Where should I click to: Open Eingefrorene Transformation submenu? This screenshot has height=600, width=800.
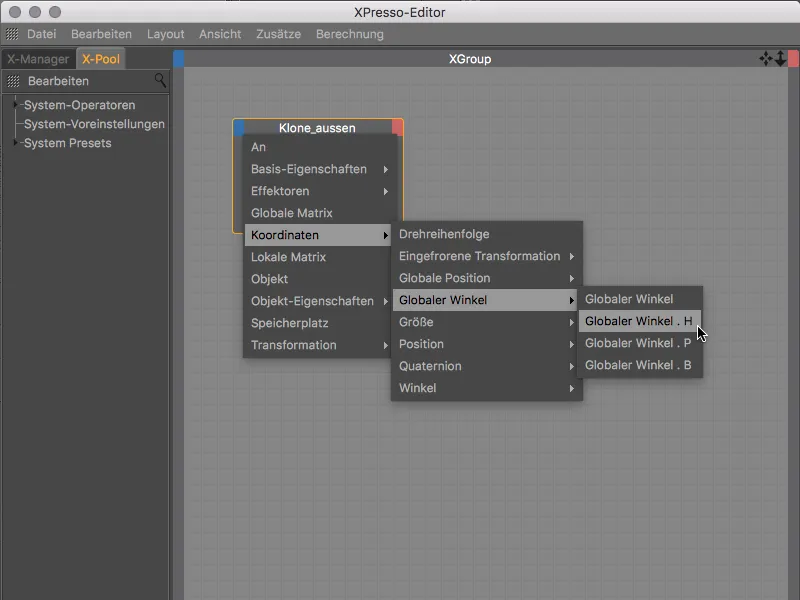click(487, 256)
